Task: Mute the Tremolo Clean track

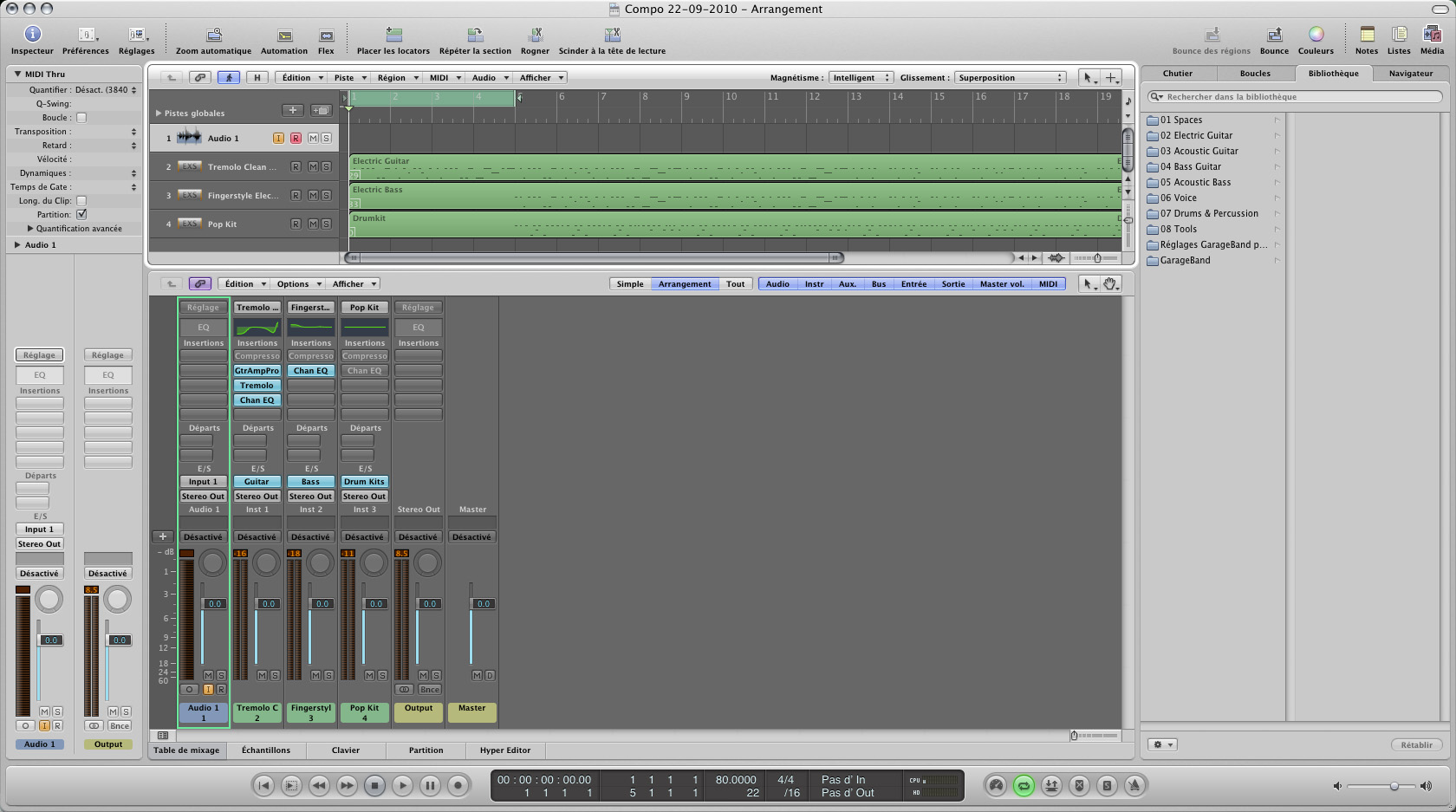Action: point(313,167)
